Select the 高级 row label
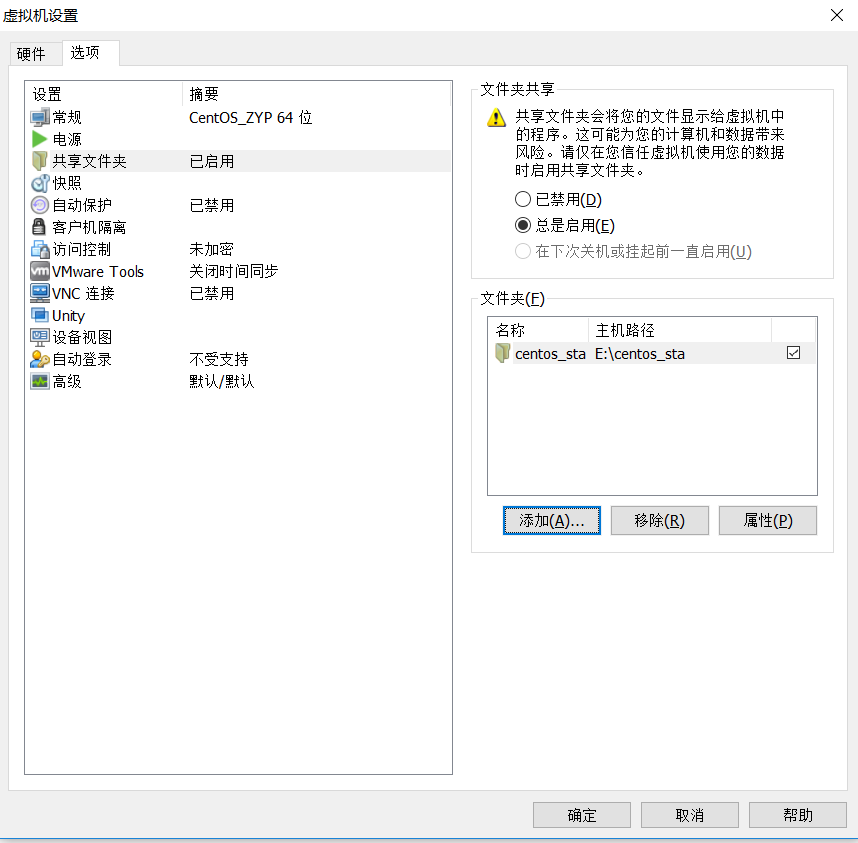 coord(67,381)
